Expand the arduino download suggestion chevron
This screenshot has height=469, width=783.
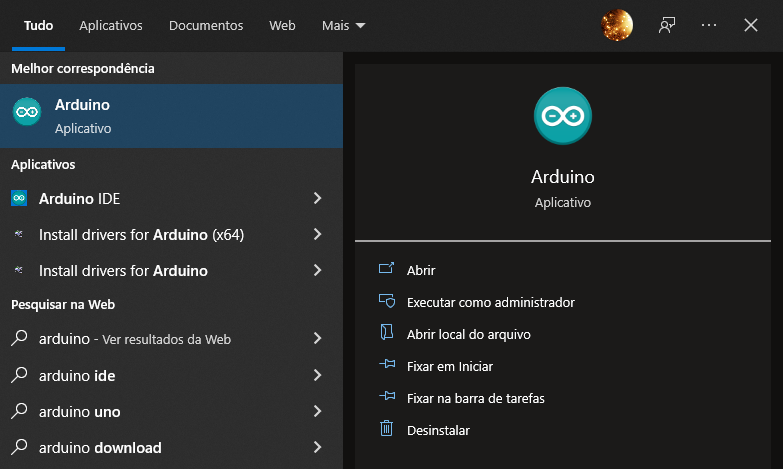(x=318, y=447)
